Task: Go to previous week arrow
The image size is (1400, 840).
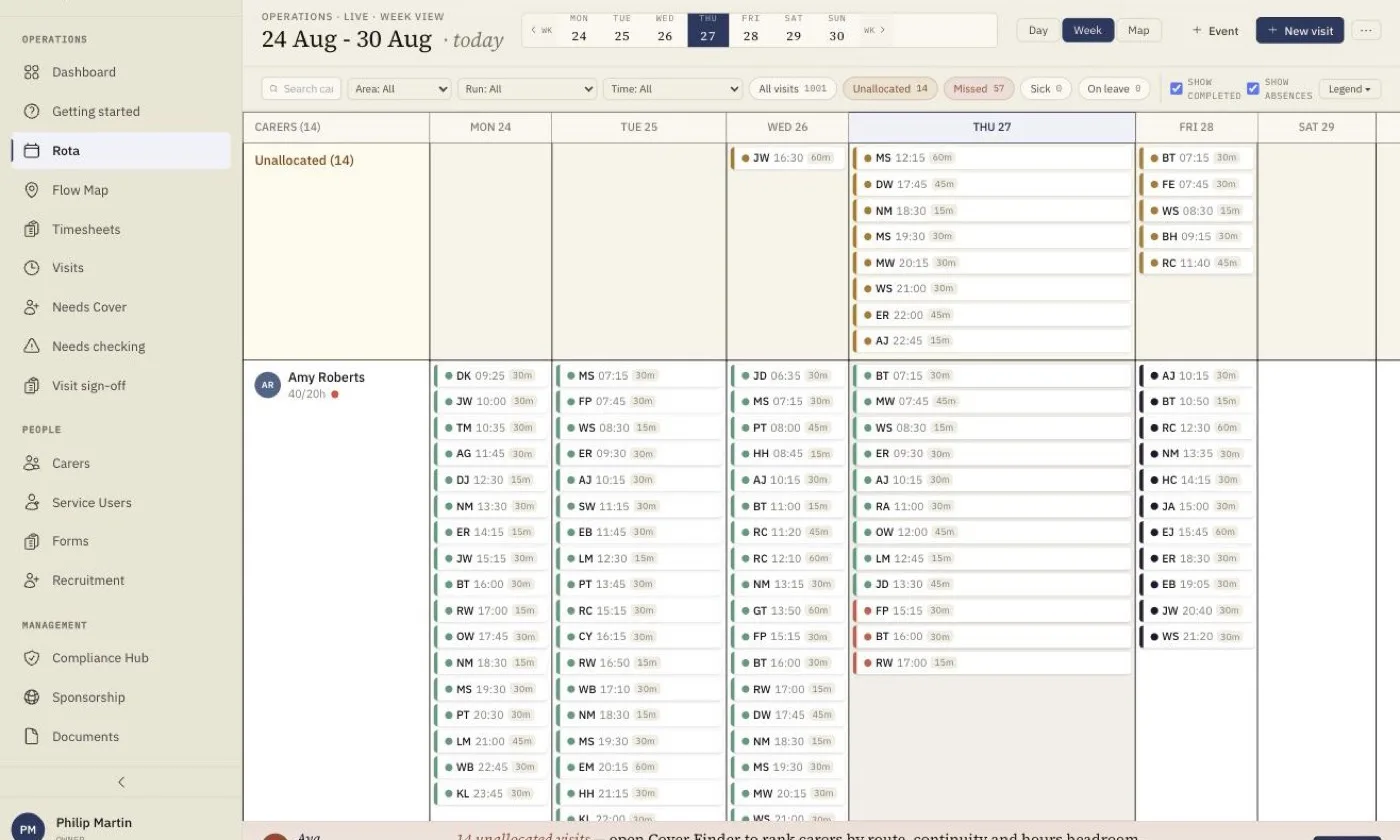Action: 541,30
